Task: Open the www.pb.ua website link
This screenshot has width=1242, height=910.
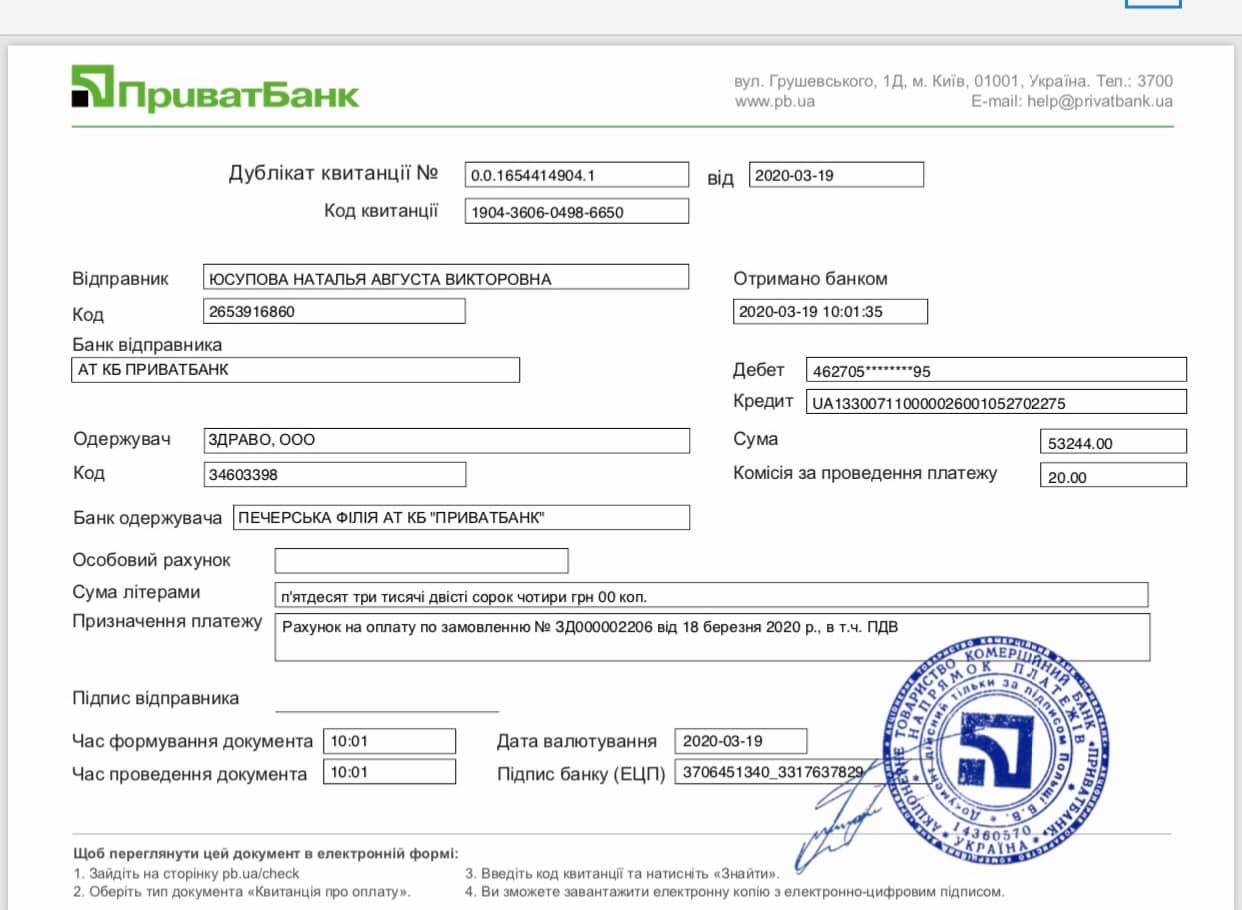Action: click(x=775, y=101)
